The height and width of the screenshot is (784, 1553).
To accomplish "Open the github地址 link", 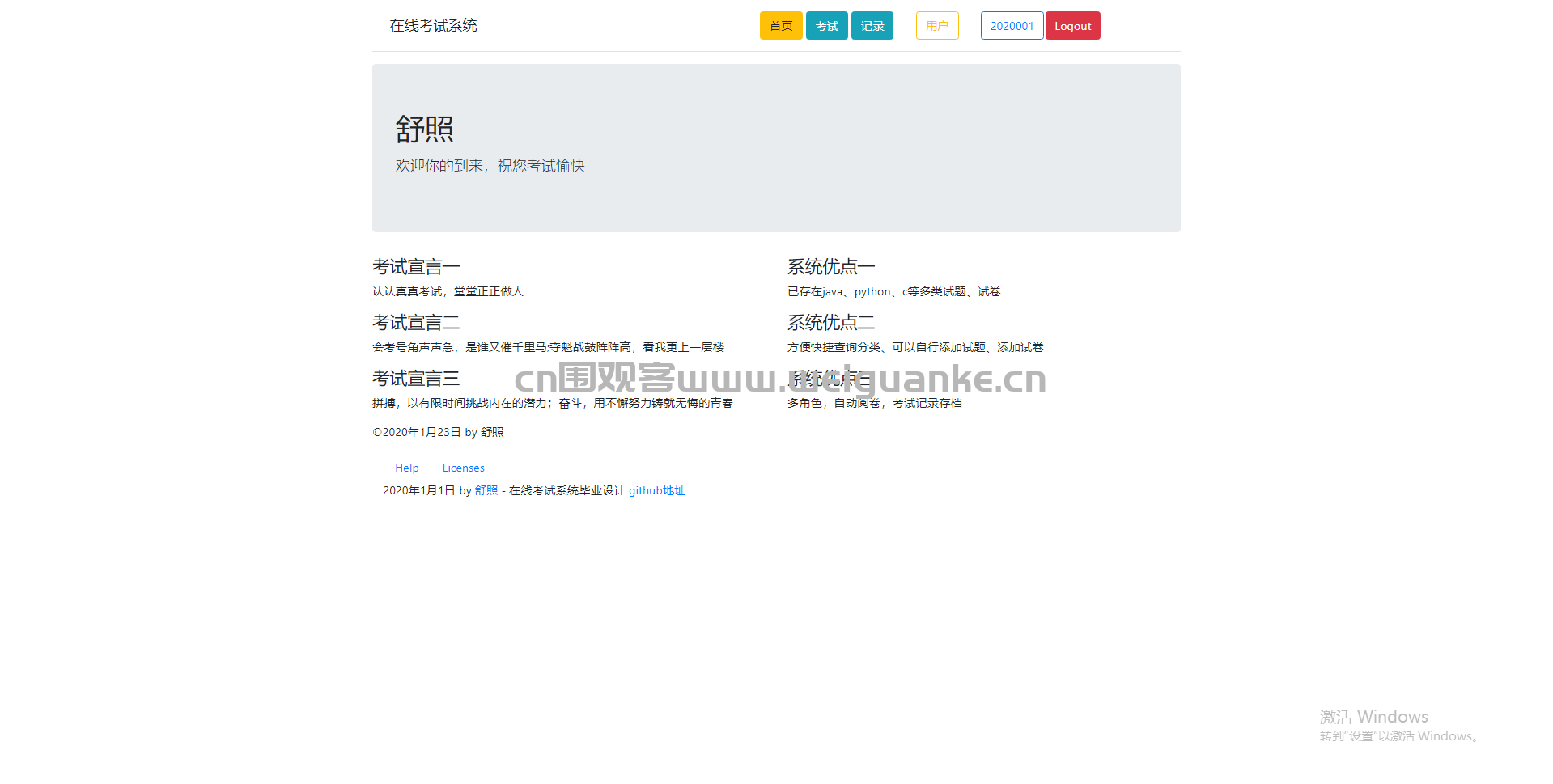I will click(657, 490).
